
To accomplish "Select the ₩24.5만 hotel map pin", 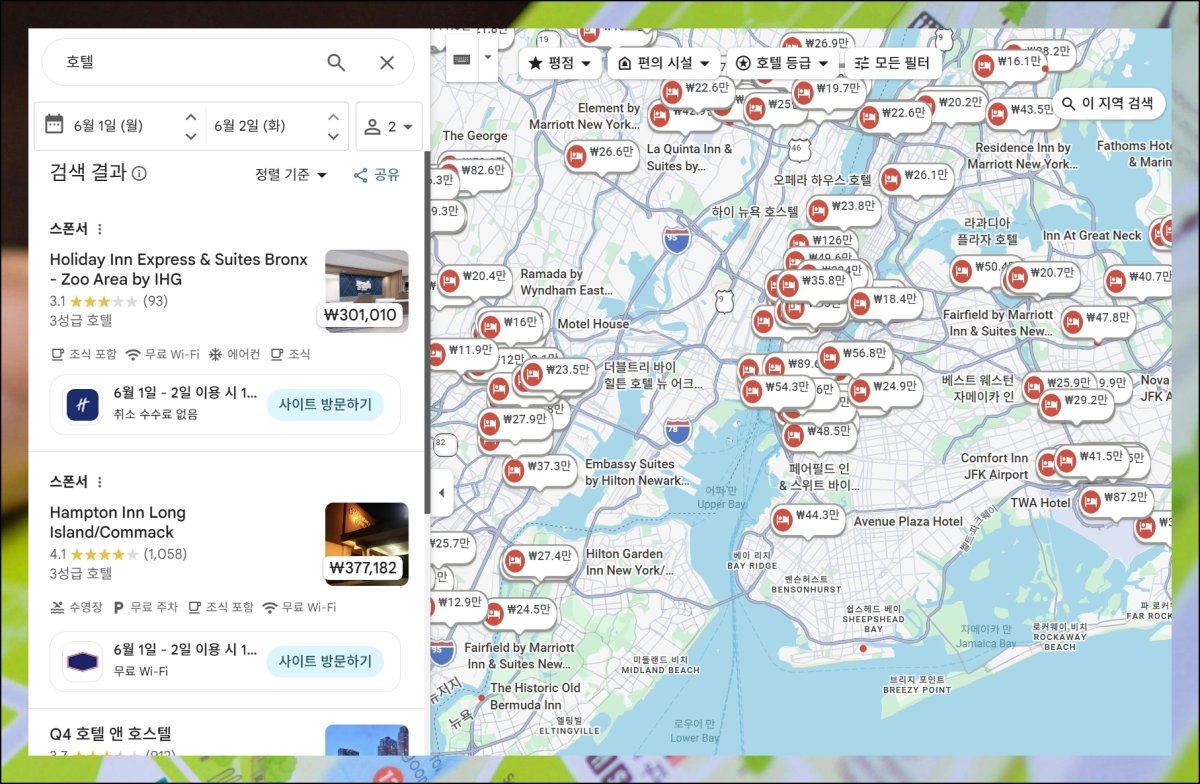I will pos(518,610).
